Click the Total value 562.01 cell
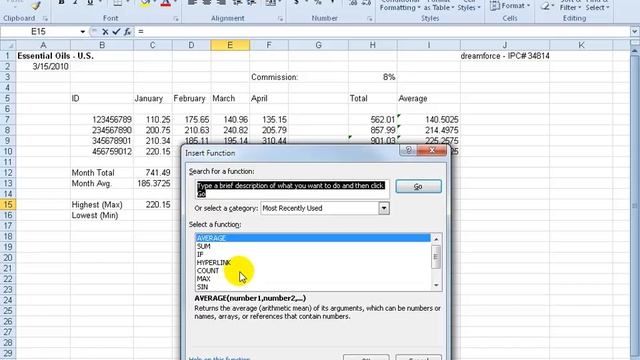Screen dimensions: 640x360 tap(373, 120)
